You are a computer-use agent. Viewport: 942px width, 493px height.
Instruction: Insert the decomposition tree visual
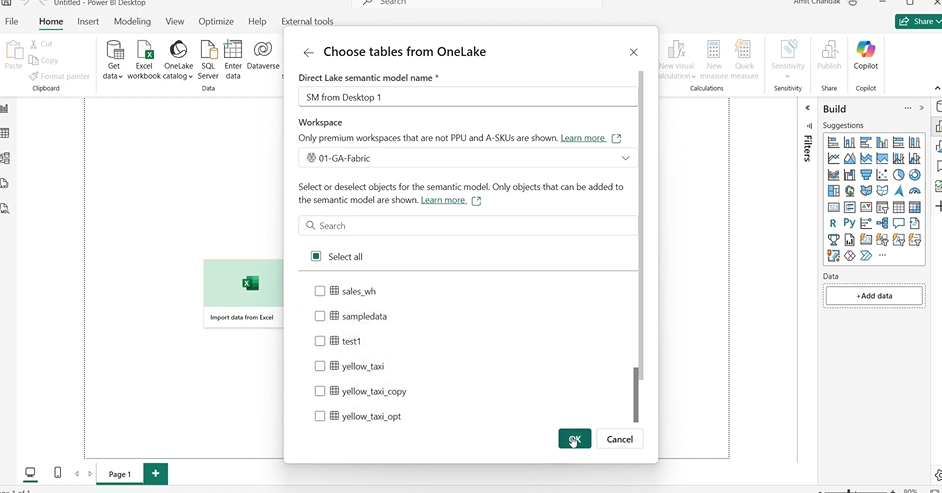(882, 223)
